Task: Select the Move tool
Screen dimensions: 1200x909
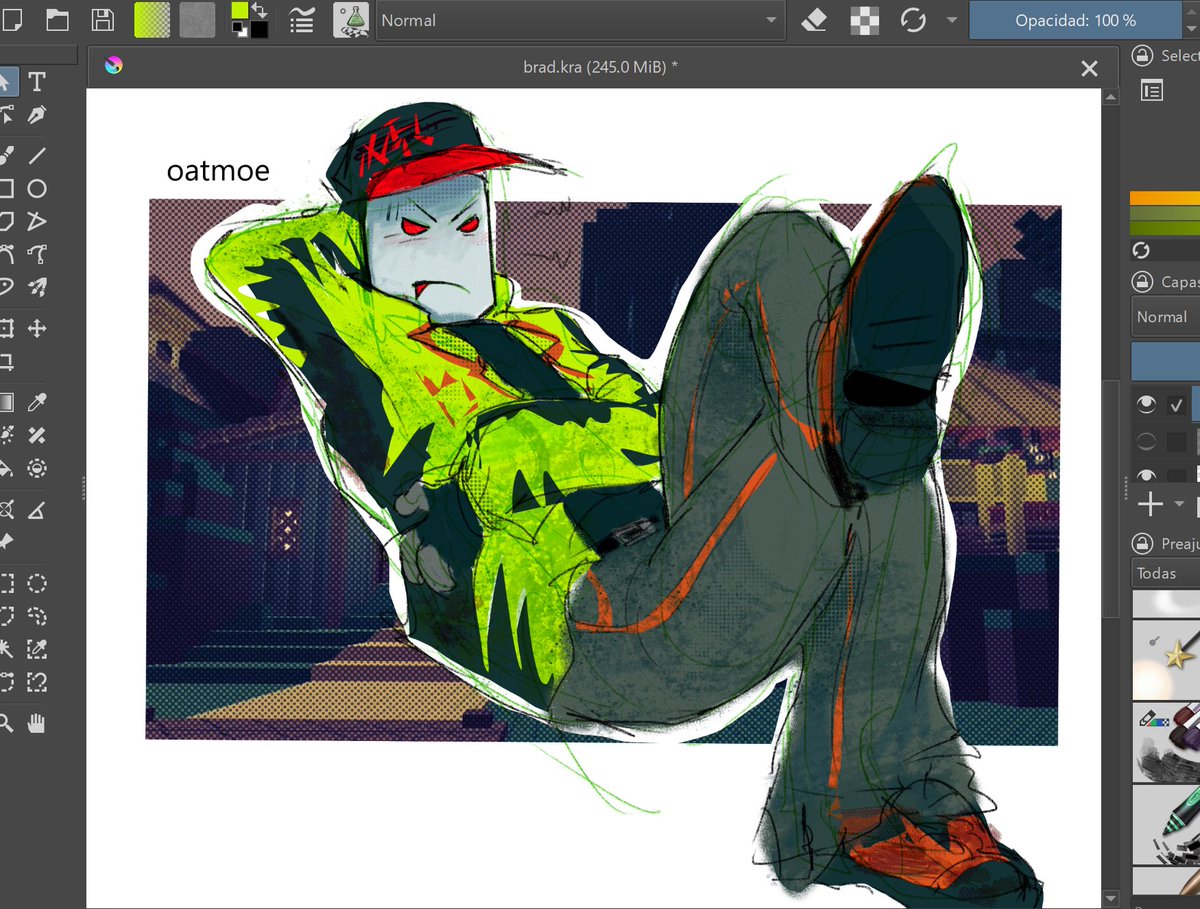Action: pyautogui.click(x=37, y=328)
